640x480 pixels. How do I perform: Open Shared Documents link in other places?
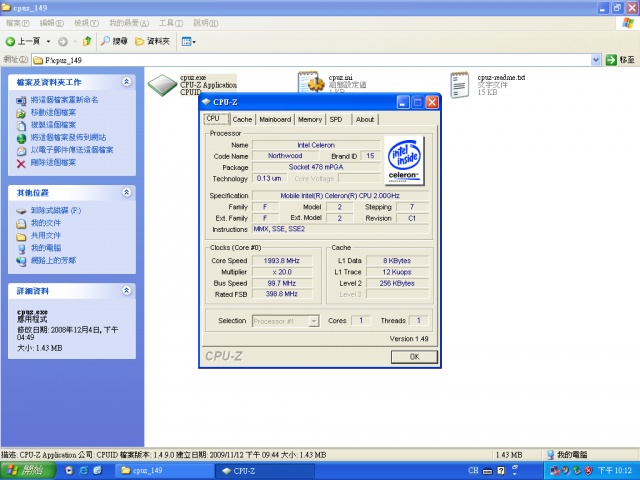[46, 236]
